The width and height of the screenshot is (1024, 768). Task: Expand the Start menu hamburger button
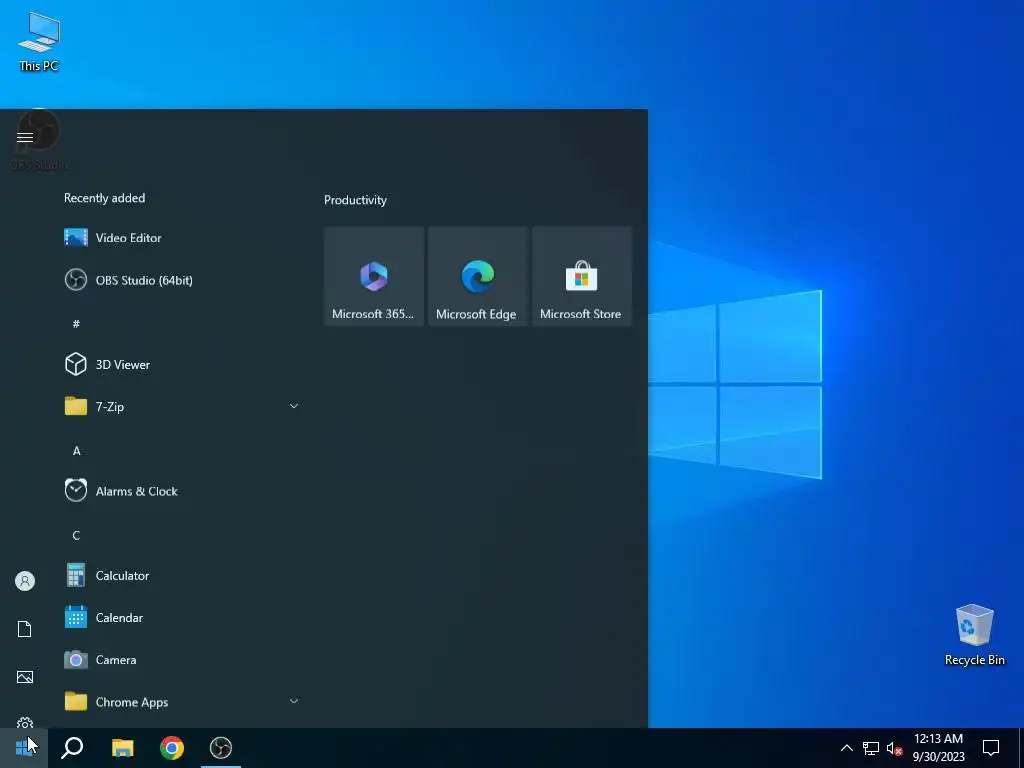coord(25,137)
